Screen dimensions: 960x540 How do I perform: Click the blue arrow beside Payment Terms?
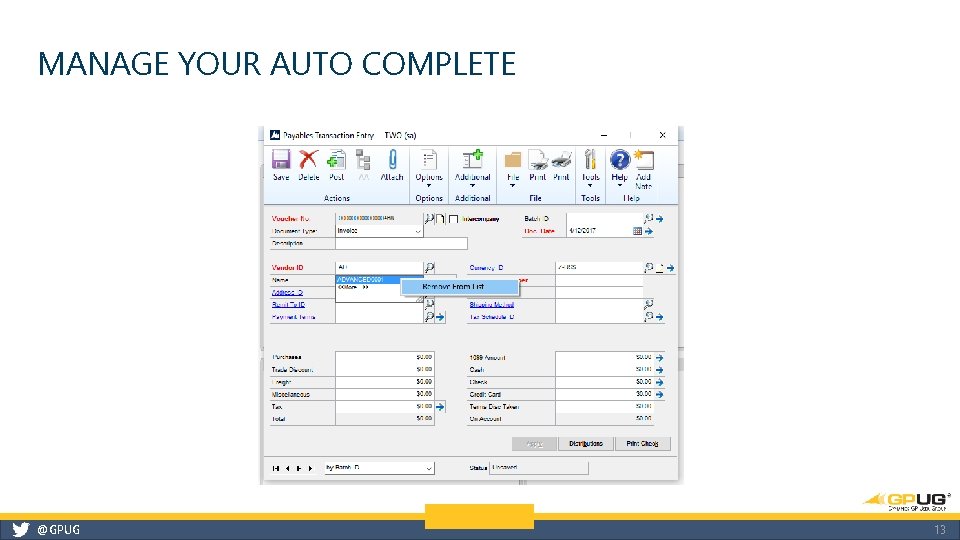[440, 317]
